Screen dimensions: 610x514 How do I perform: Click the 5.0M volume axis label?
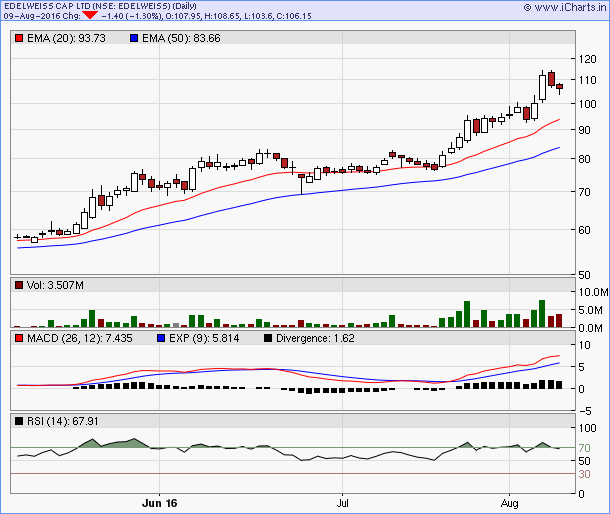(591, 310)
